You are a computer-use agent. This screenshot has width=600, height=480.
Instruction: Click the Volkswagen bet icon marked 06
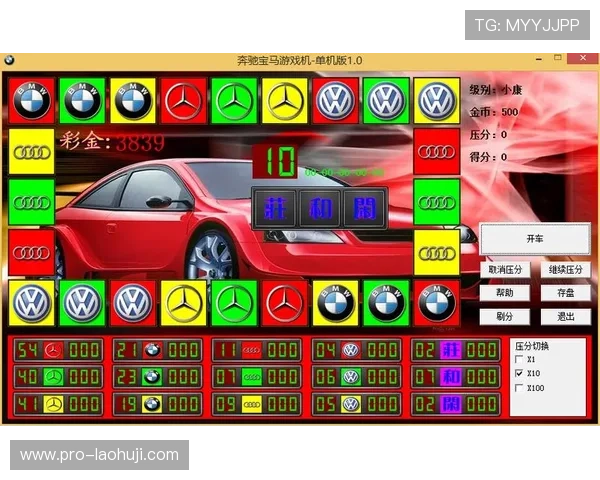tap(351, 377)
